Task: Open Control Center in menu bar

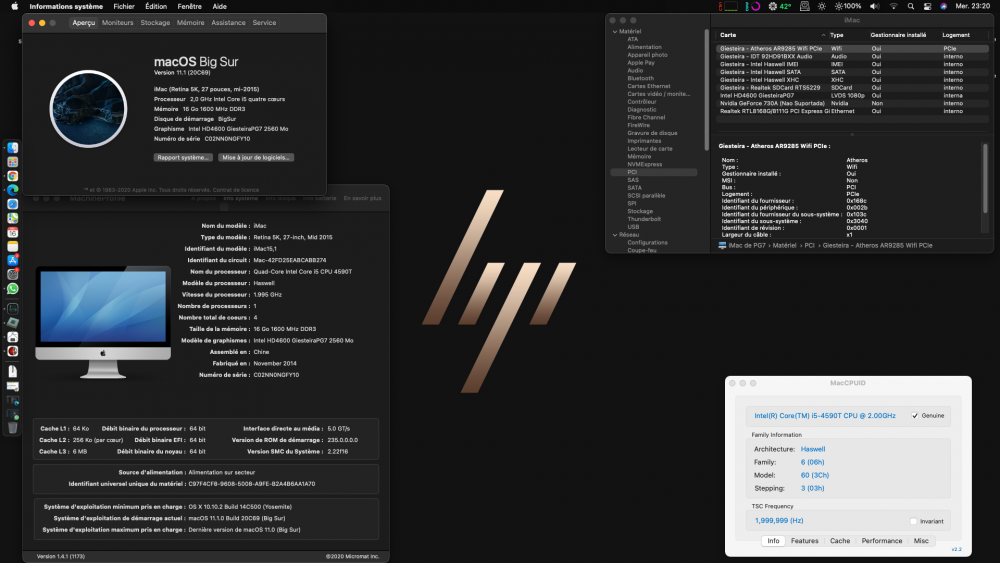Action: pyautogui.click(x=927, y=6)
